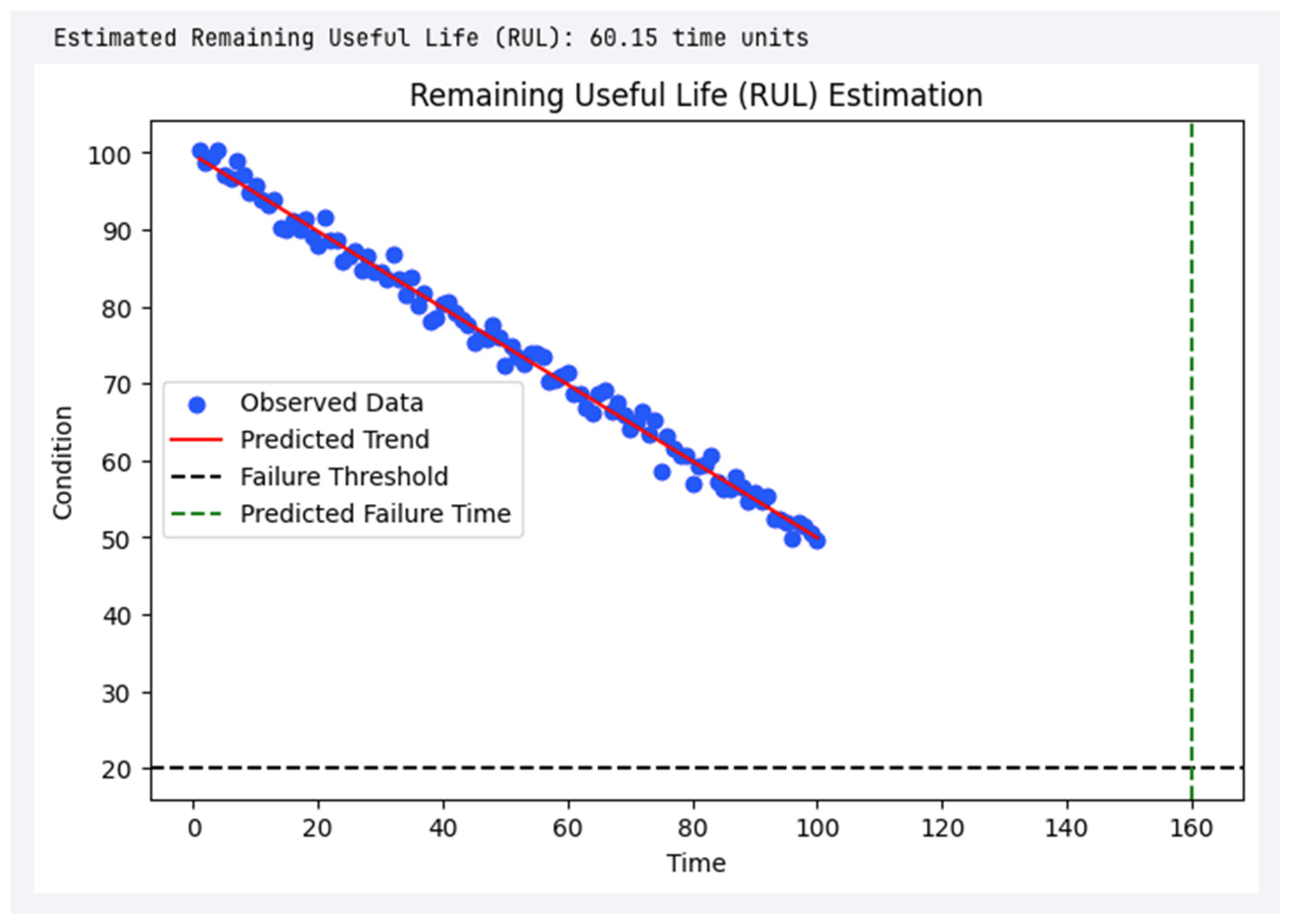
Task: Click the Condition y-axis label
Action: click(63, 463)
